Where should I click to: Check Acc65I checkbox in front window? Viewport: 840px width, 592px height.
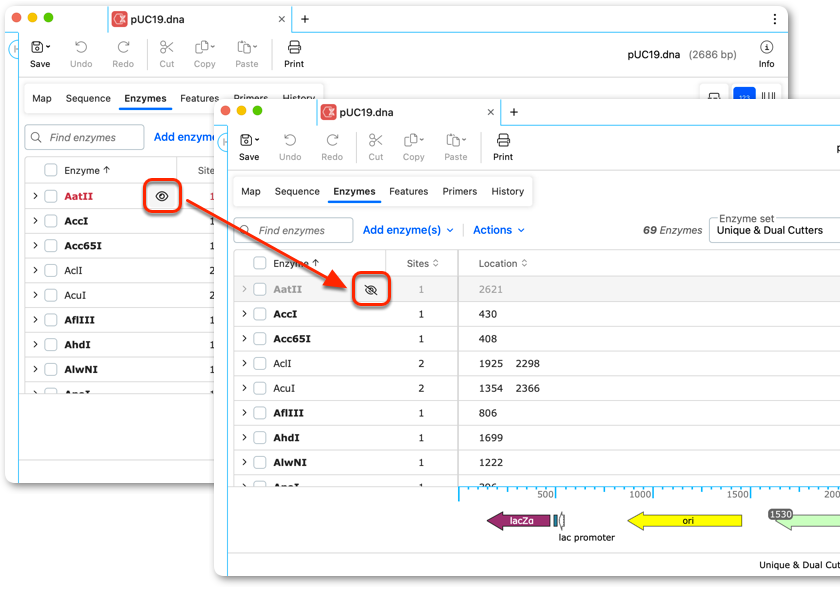(260, 339)
